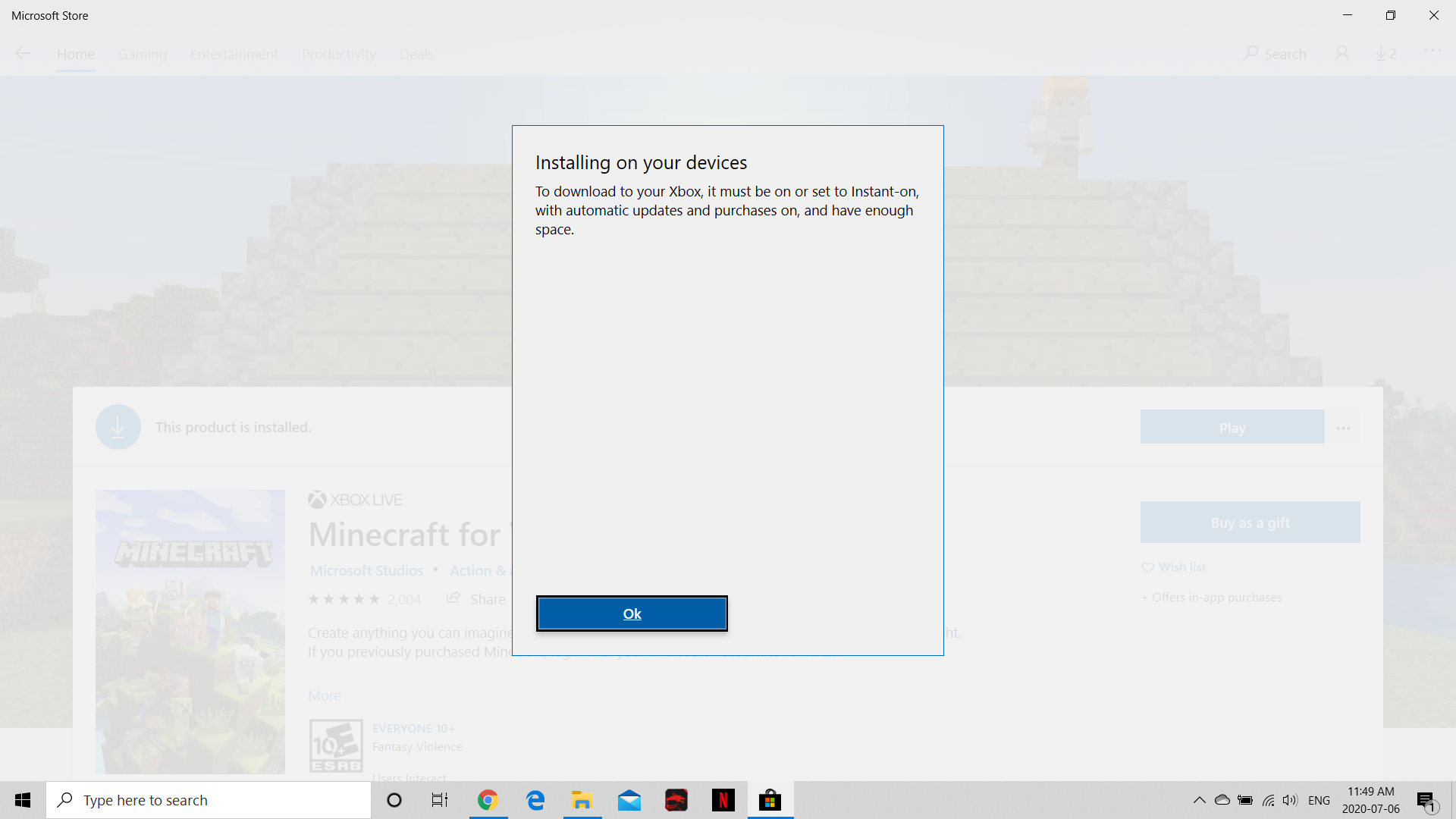Focus the taskbar Type here to search box

coord(209,800)
